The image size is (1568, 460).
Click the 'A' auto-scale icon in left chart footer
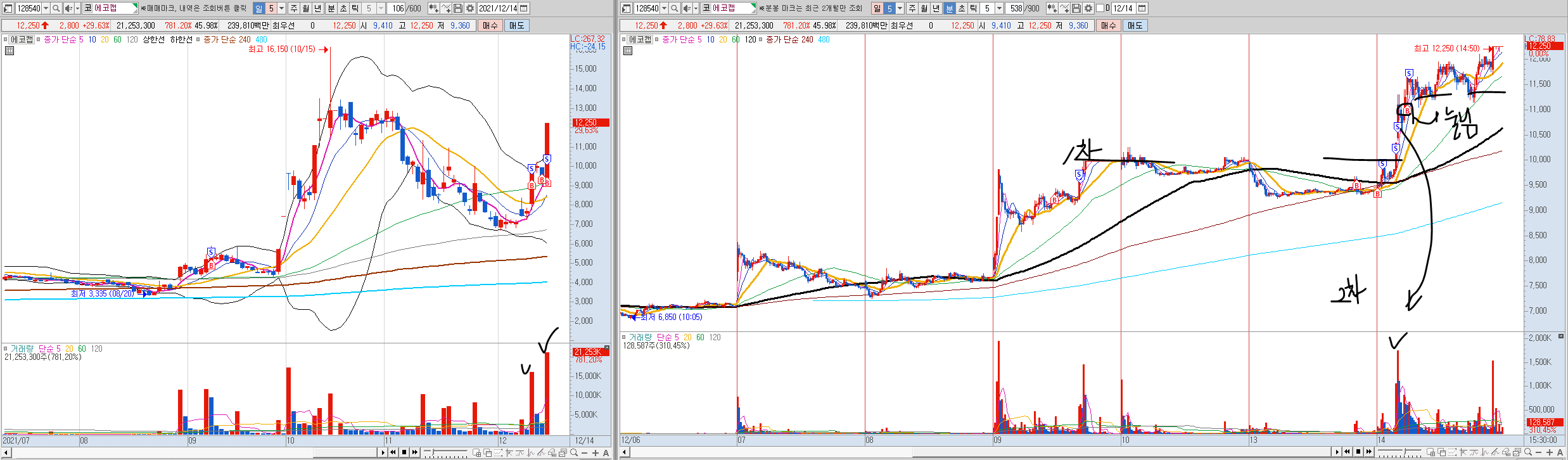coord(606,452)
